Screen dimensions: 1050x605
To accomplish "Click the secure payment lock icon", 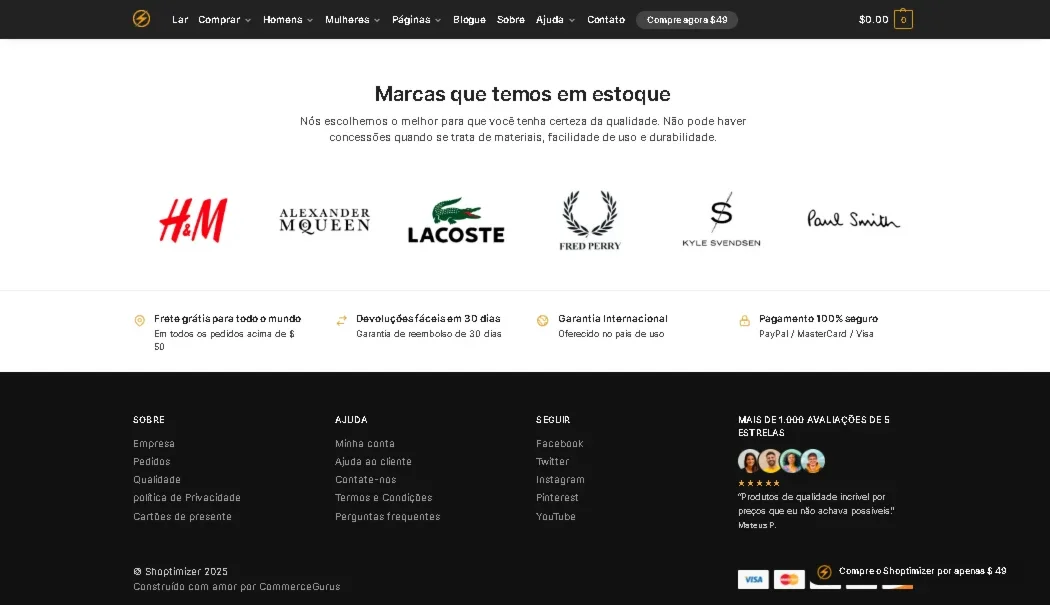I will [744, 320].
